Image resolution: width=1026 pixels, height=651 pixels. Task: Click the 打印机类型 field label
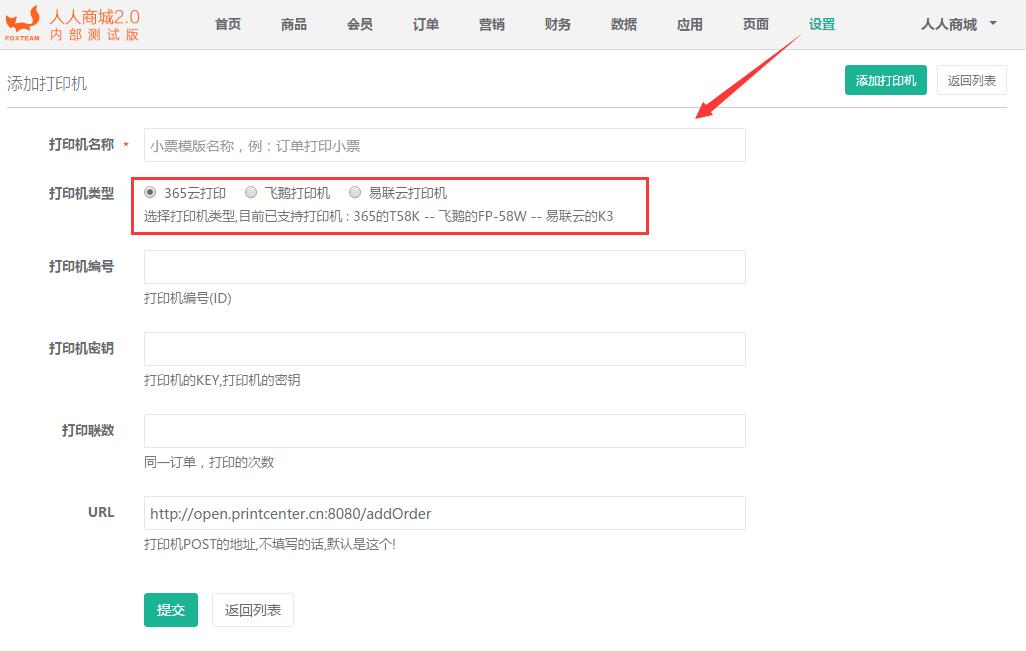(82, 194)
